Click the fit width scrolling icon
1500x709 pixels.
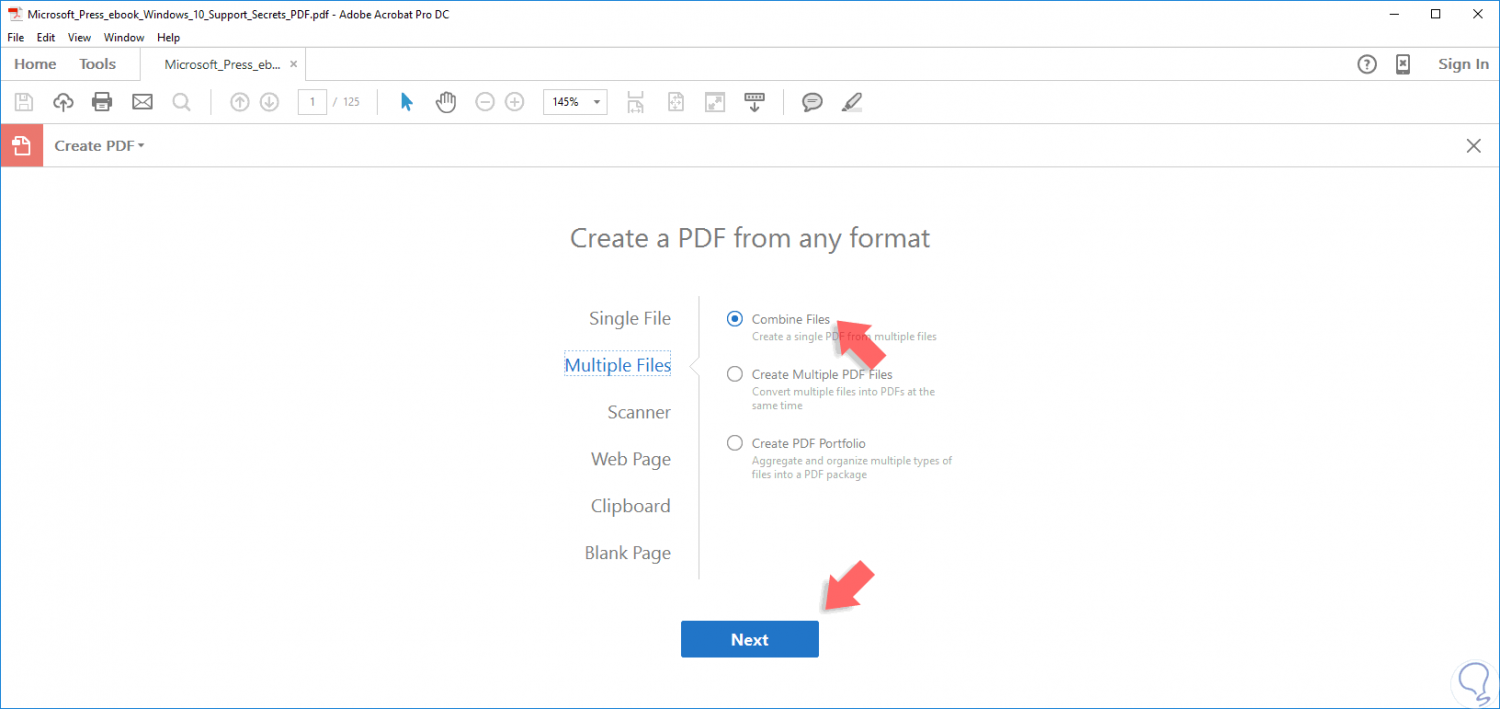pyautogui.click(x=635, y=102)
